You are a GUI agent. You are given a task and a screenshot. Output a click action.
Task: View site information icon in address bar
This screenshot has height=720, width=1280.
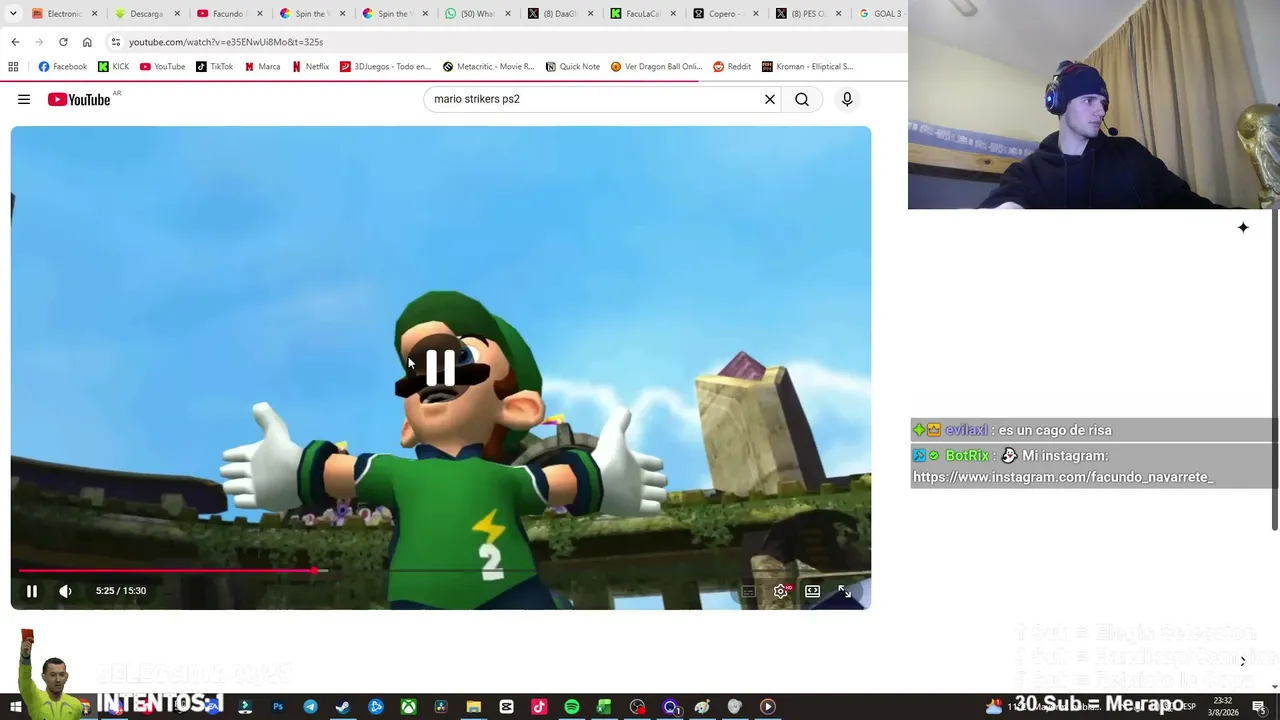point(116,42)
